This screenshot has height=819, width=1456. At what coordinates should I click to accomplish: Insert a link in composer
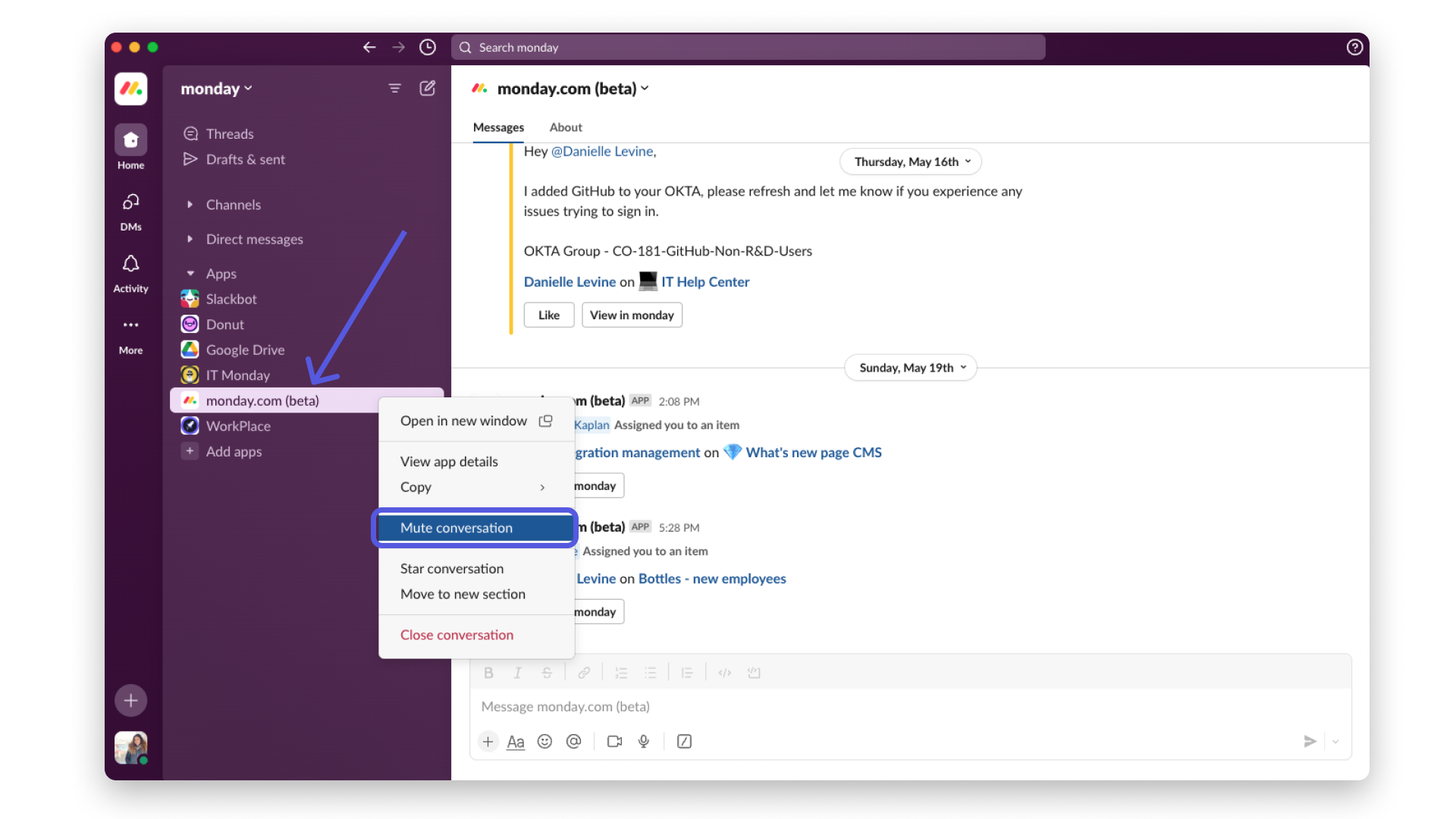pos(584,673)
